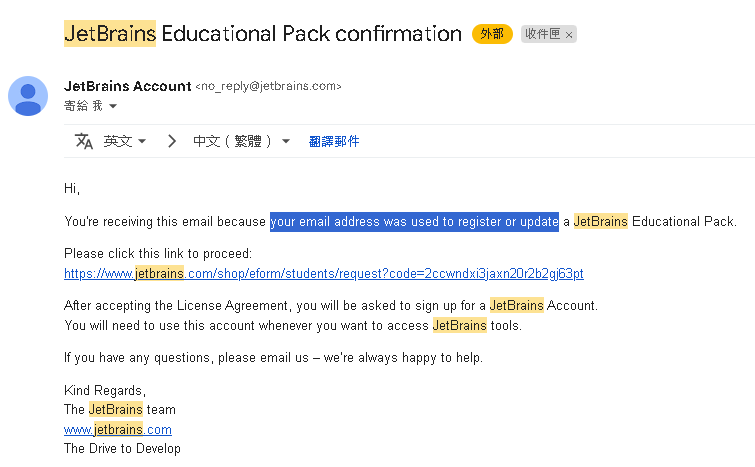Click the translate icon in the translation bar
This screenshot has height=467, width=755.
(84, 141)
